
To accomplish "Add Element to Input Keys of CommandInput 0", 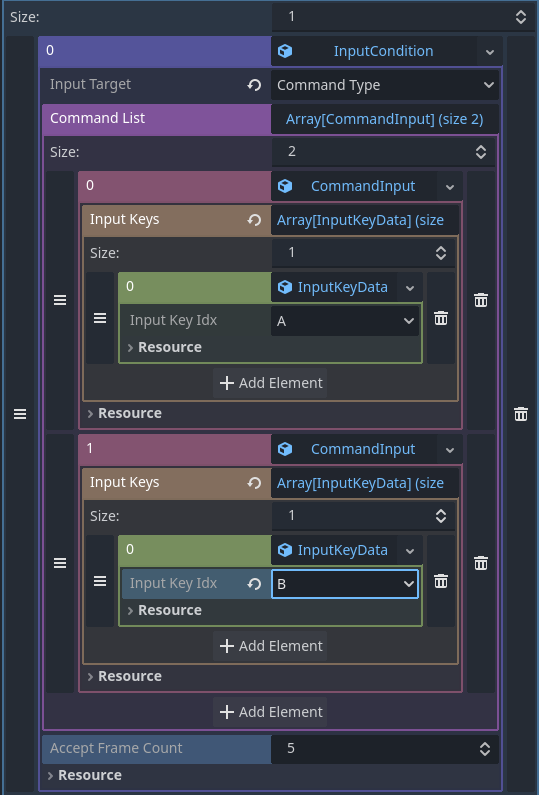I will 270,383.
